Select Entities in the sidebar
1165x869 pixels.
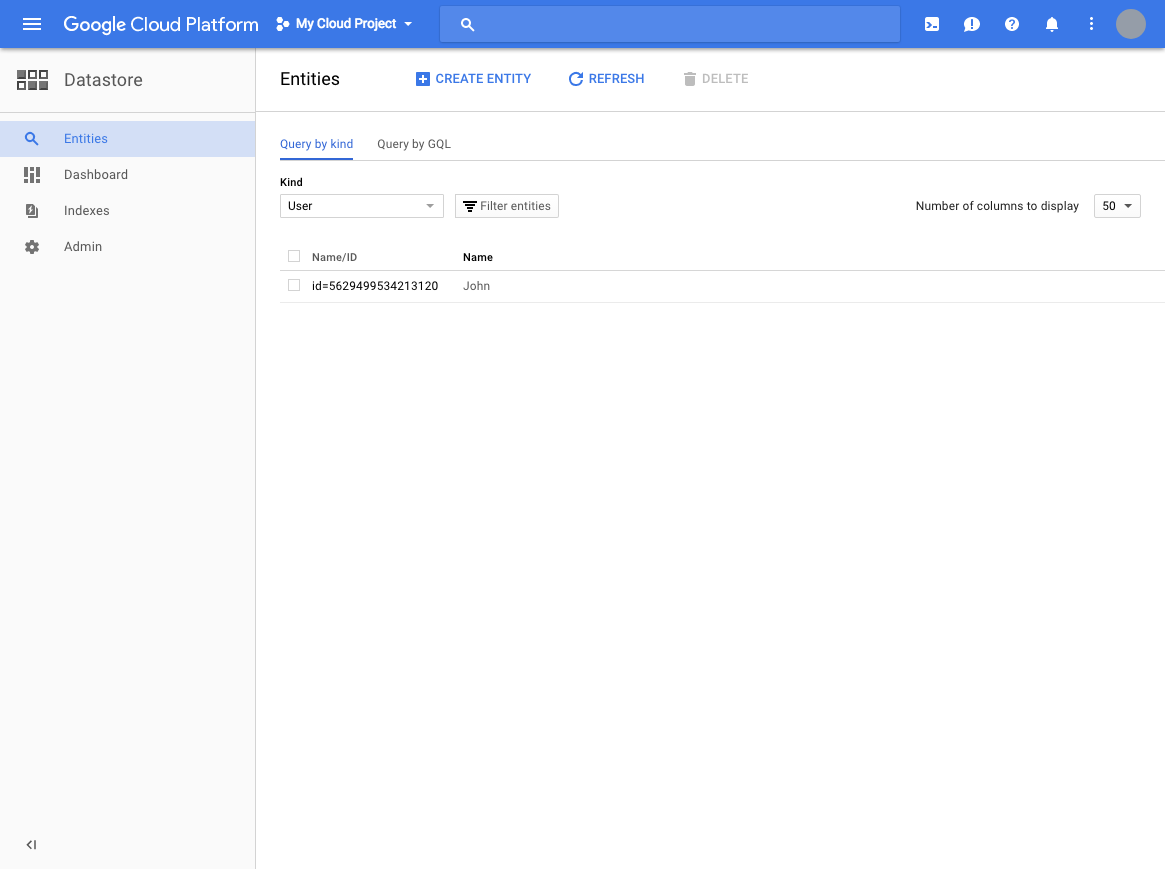coord(128,139)
